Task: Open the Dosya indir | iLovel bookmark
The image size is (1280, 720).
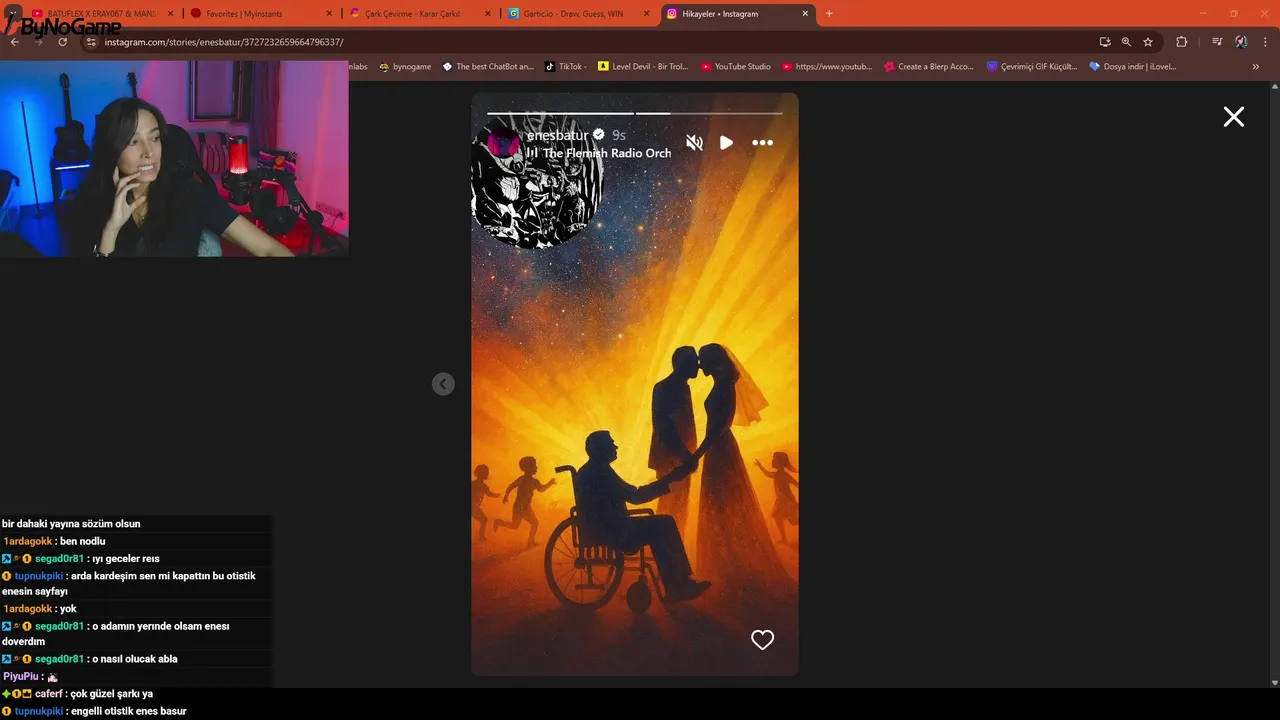Action: [x=1132, y=67]
